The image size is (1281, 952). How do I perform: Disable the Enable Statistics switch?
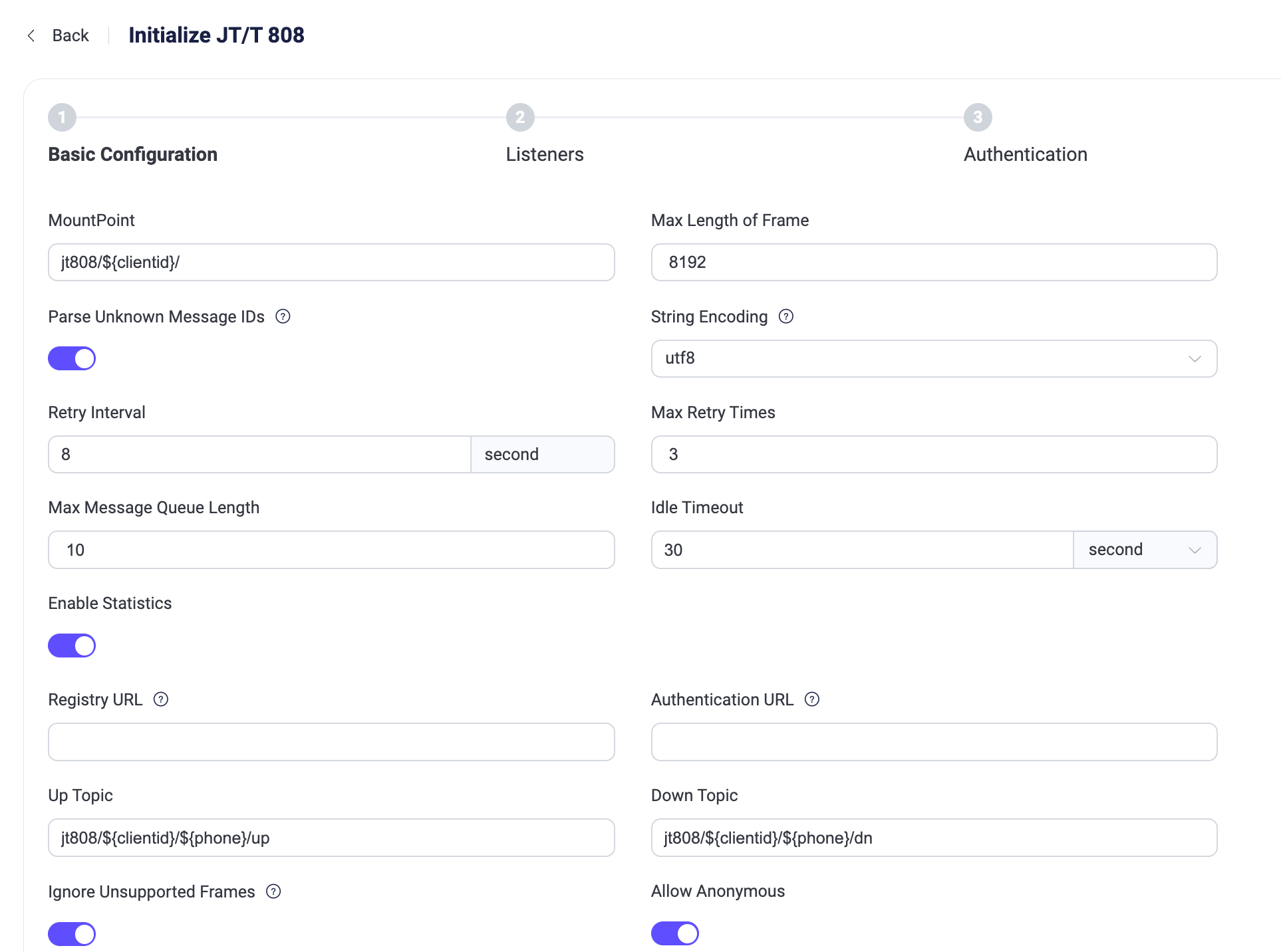click(x=72, y=646)
